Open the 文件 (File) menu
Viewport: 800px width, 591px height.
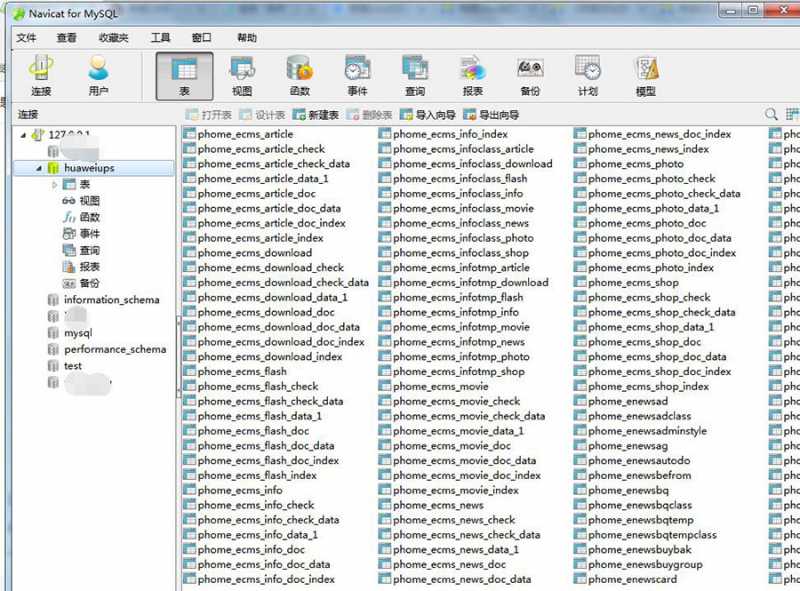pyautogui.click(x=26, y=38)
